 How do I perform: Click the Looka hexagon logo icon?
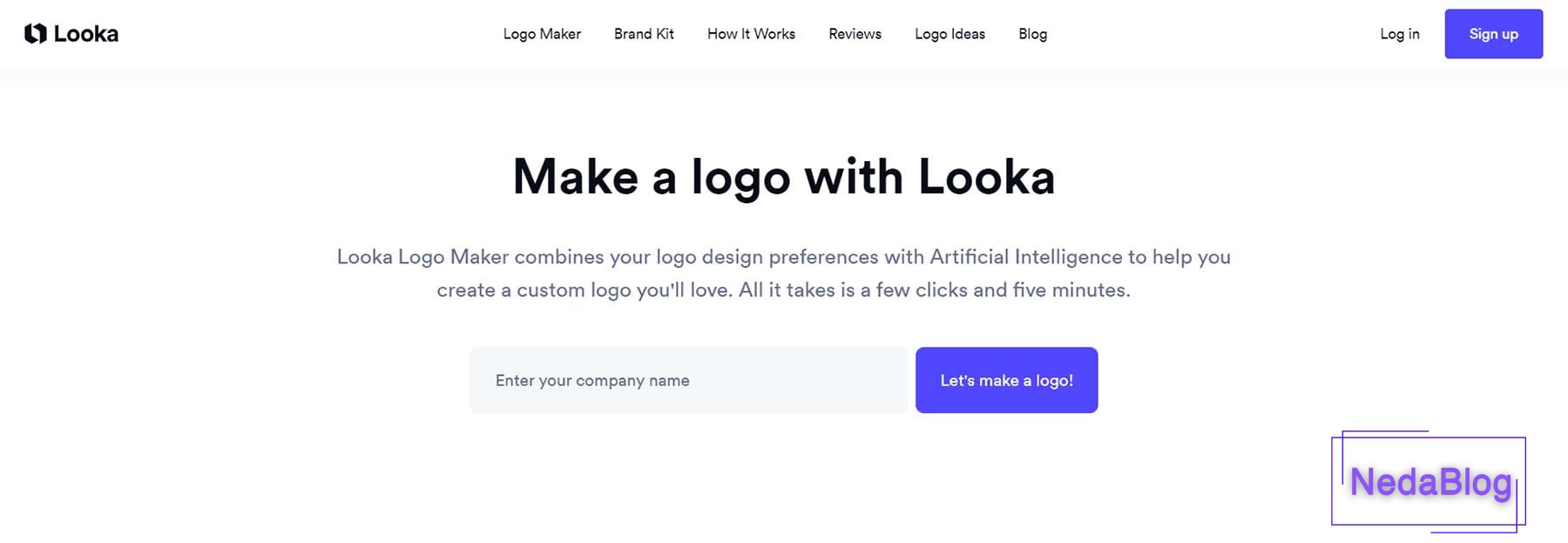pos(36,34)
